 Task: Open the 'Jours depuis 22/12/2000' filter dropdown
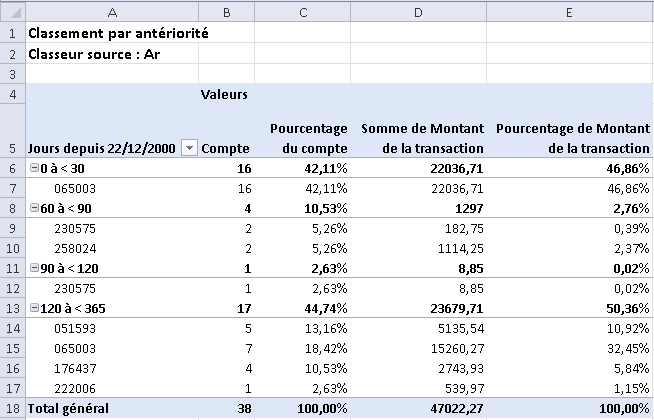(189, 148)
